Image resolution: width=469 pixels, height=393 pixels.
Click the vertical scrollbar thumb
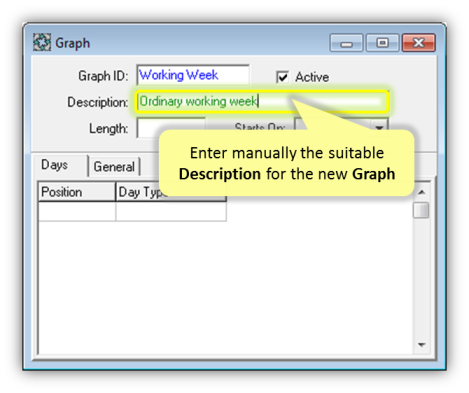point(421,210)
